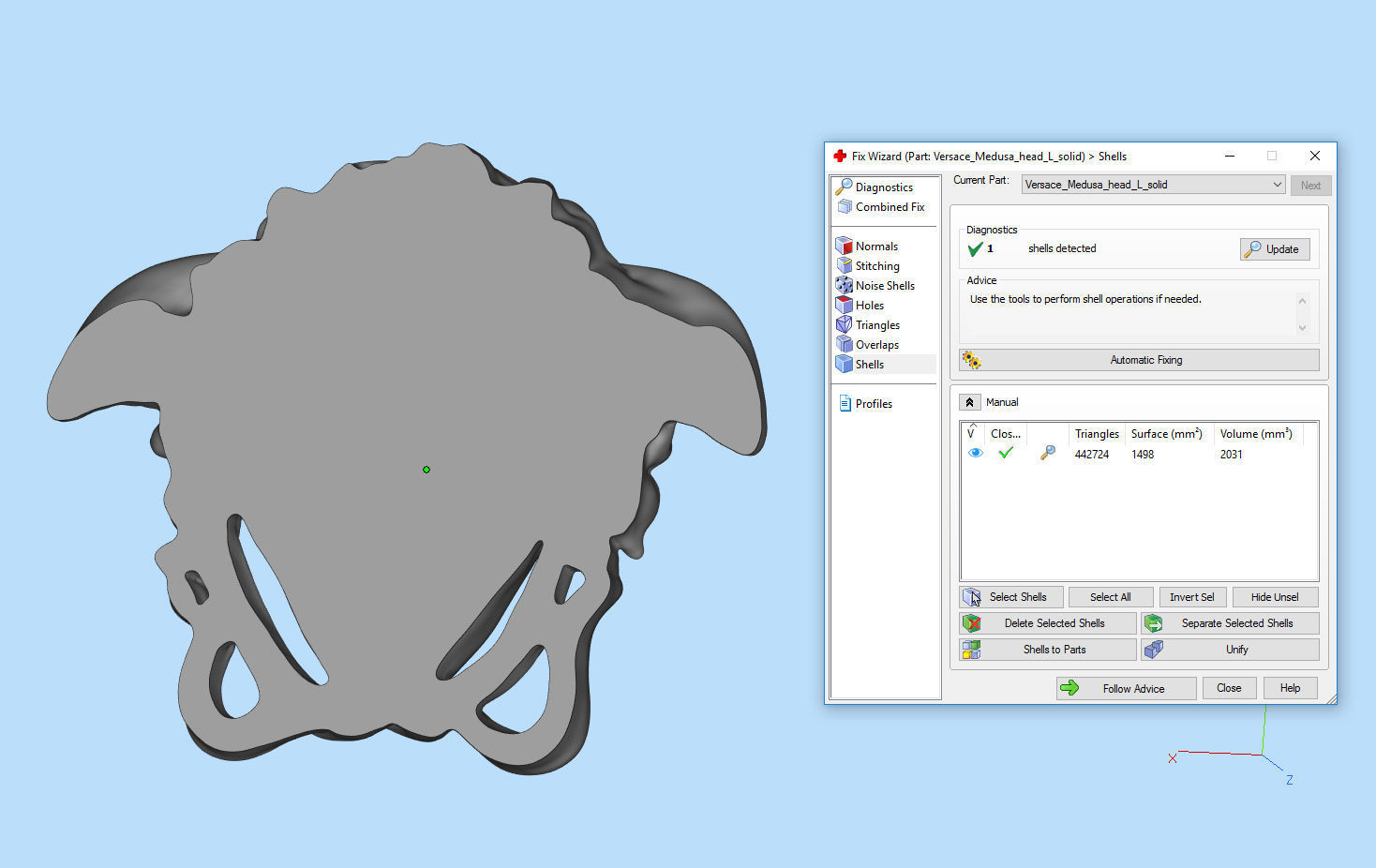Image resolution: width=1376 pixels, height=868 pixels.
Task: Click Select All shells
Action: (1110, 597)
